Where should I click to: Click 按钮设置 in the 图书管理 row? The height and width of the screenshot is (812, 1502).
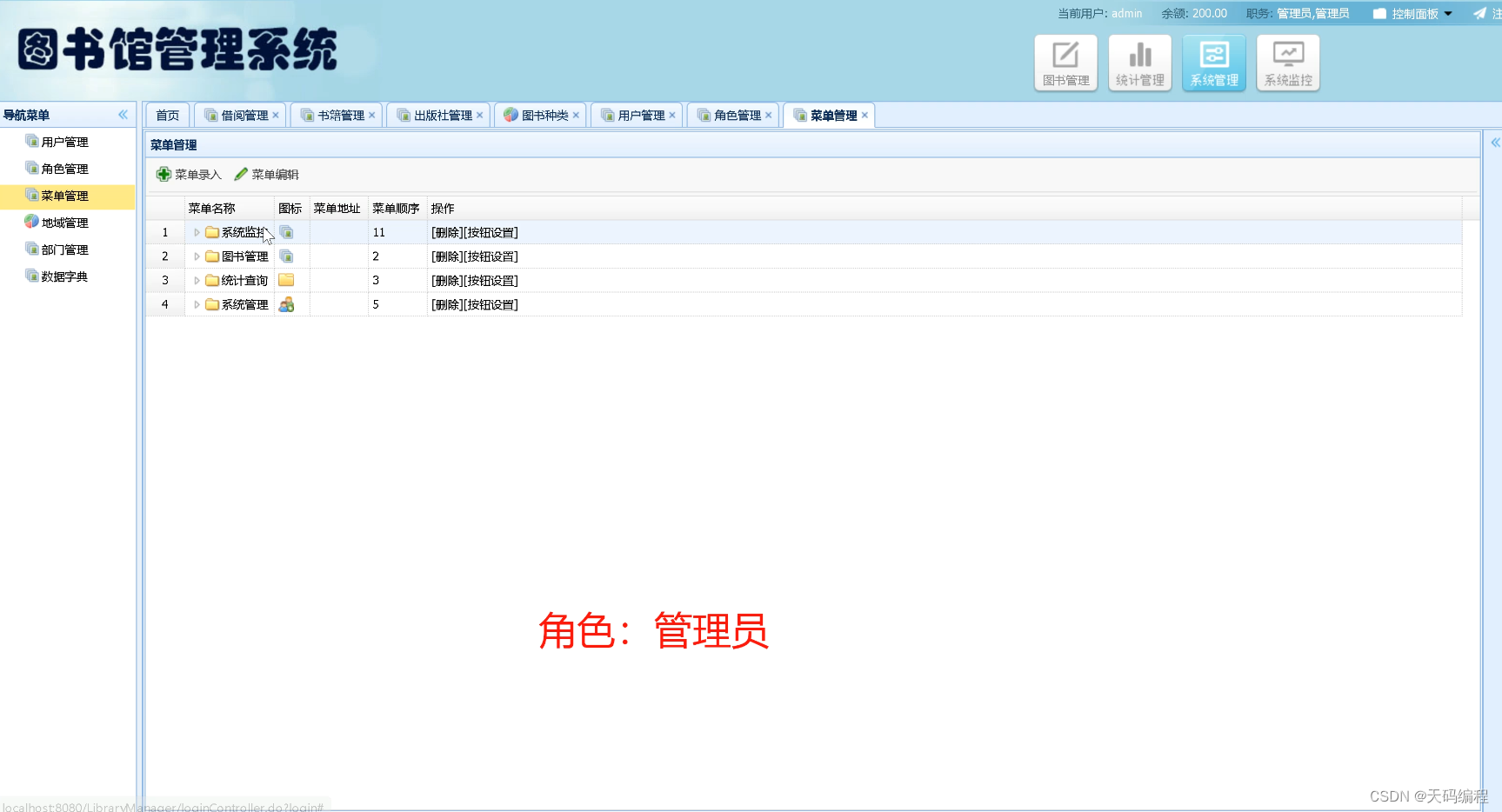(491, 256)
